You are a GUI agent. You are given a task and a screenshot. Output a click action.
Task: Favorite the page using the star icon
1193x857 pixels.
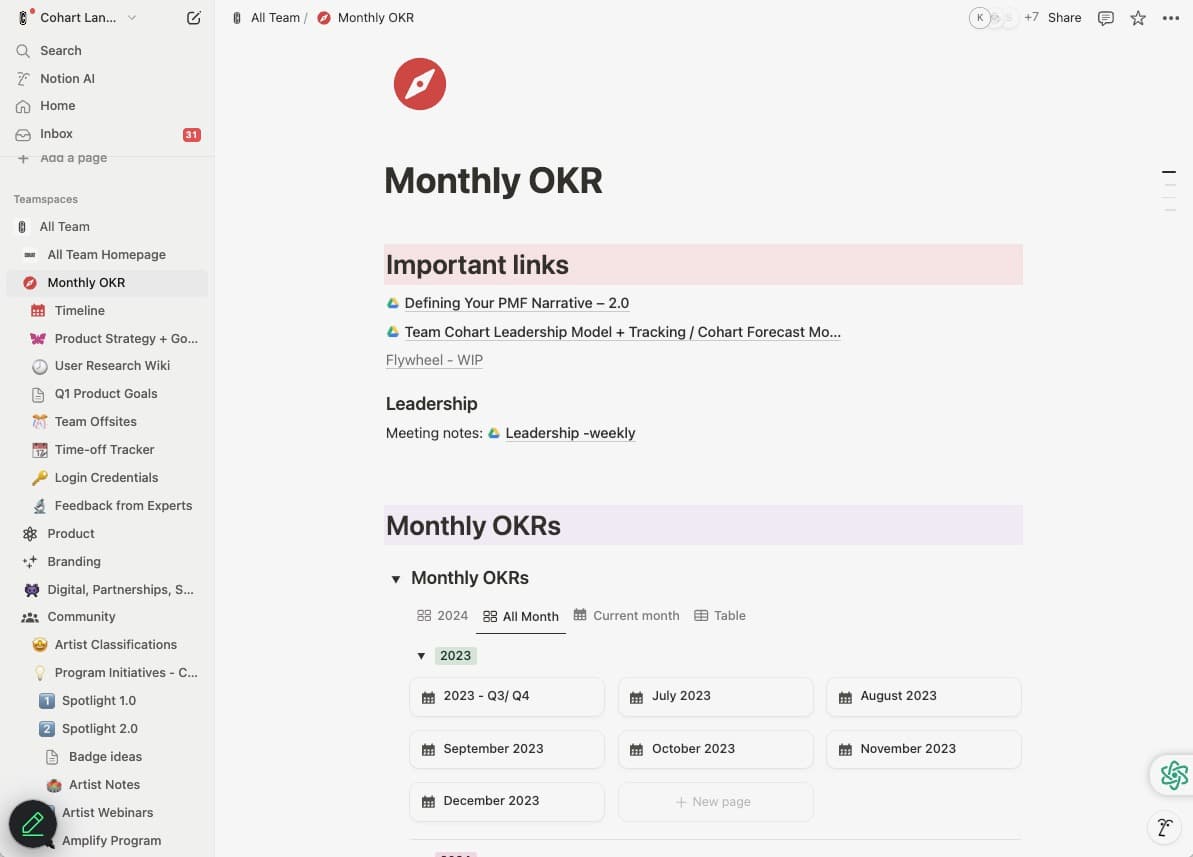pos(1137,17)
